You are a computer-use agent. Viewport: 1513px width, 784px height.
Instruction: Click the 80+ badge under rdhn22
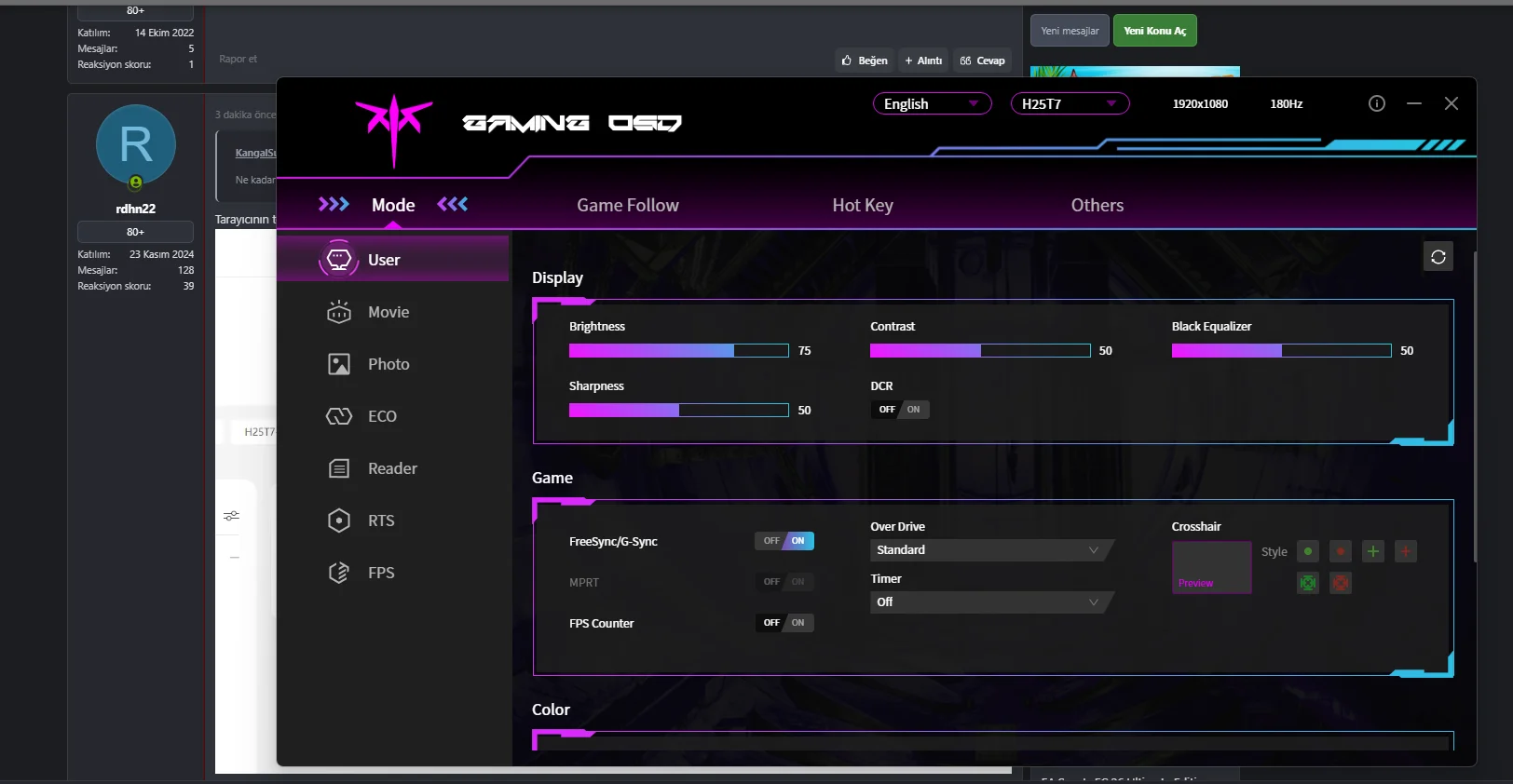click(136, 232)
